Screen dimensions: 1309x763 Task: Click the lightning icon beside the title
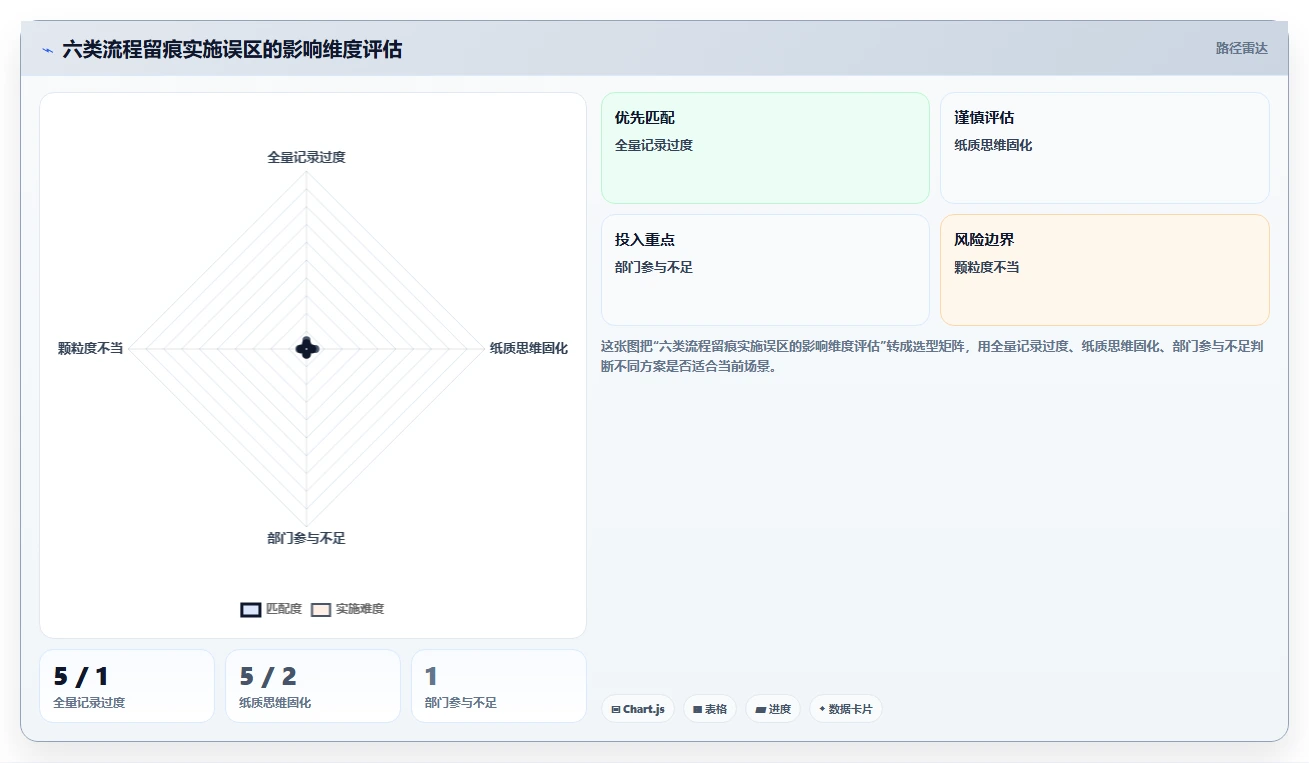47,50
